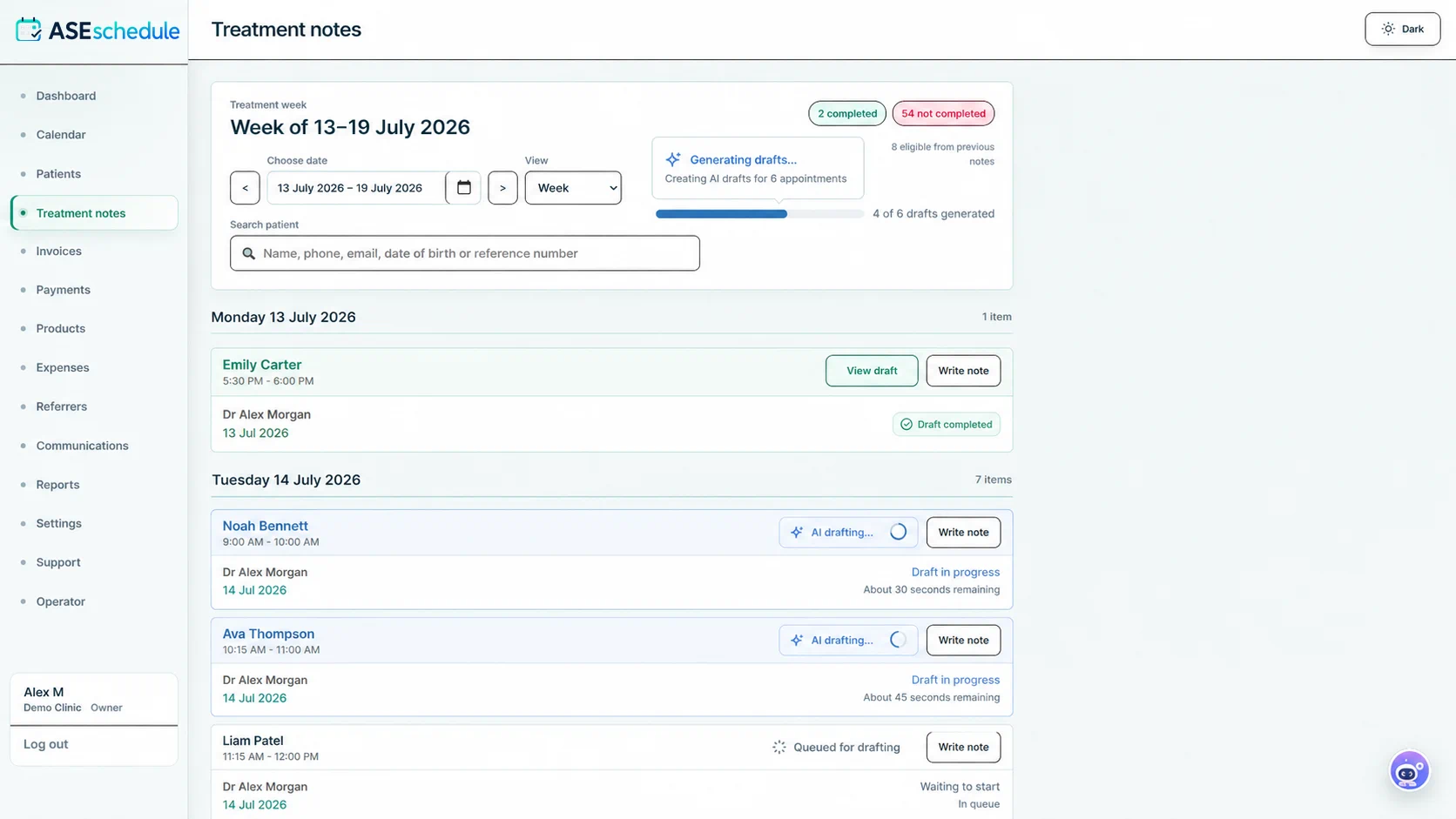This screenshot has width=1456, height=819.
Task: Click Liam Patel's queued spinner icon
Action: [779, 747]
